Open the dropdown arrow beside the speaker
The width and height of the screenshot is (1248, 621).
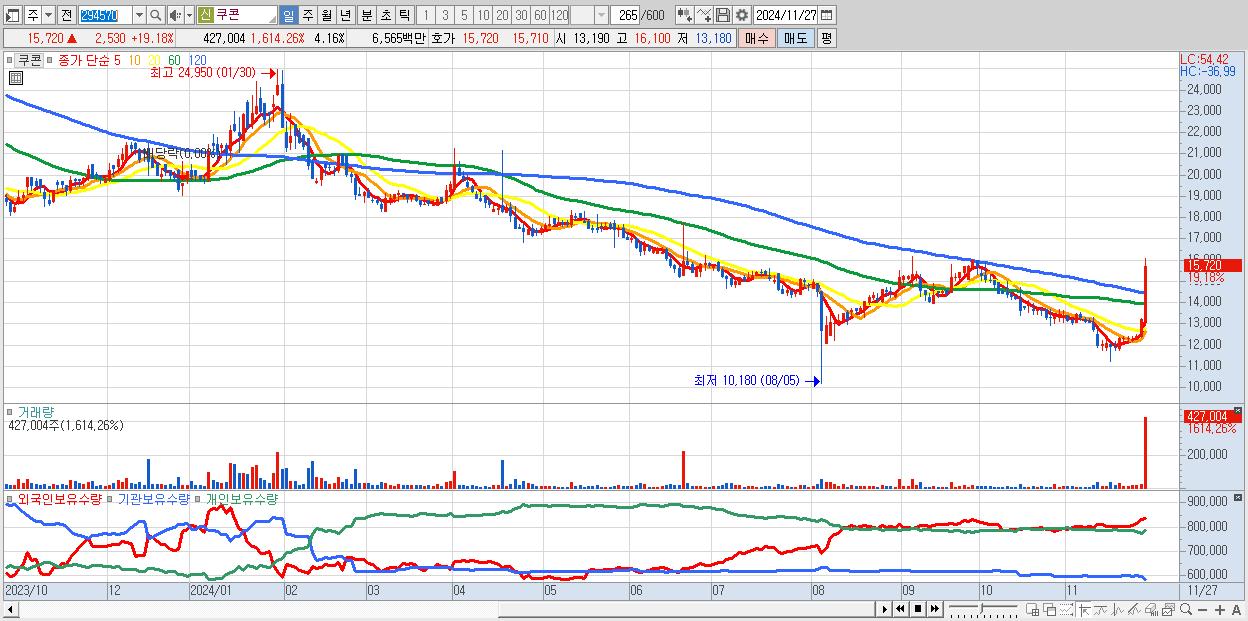189,15
